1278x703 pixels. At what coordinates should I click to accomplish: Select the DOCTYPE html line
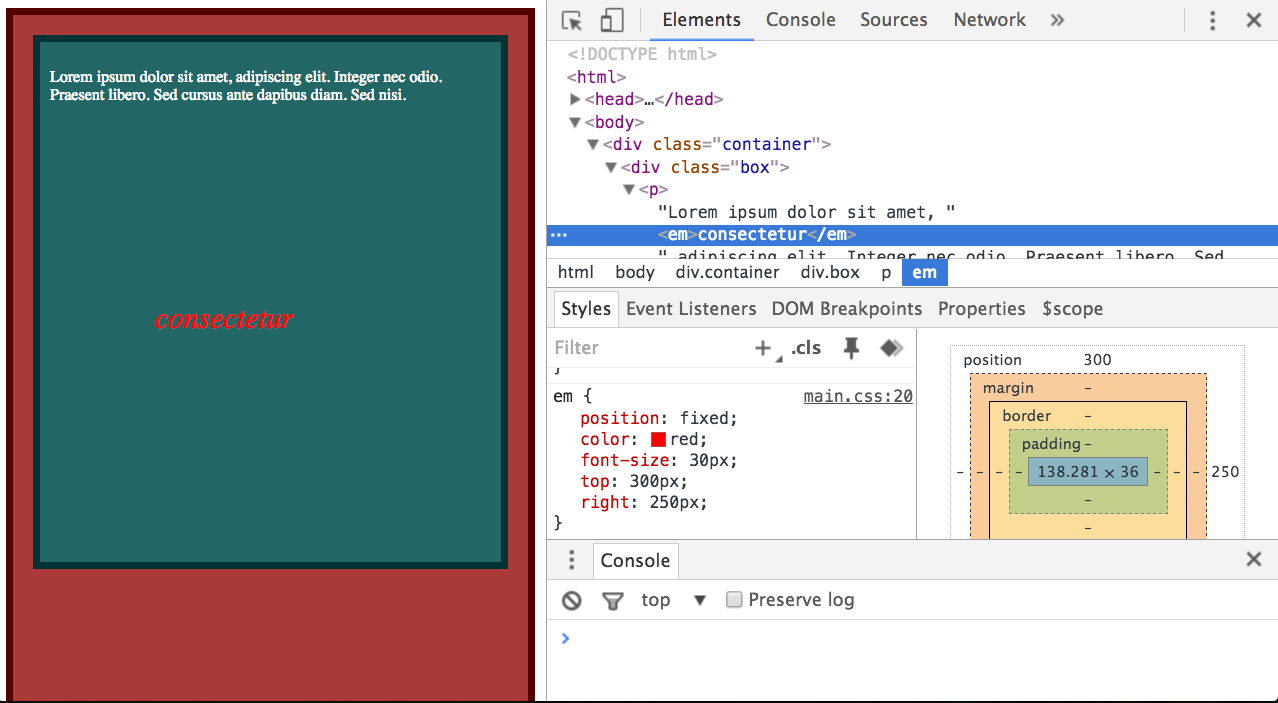642,54
